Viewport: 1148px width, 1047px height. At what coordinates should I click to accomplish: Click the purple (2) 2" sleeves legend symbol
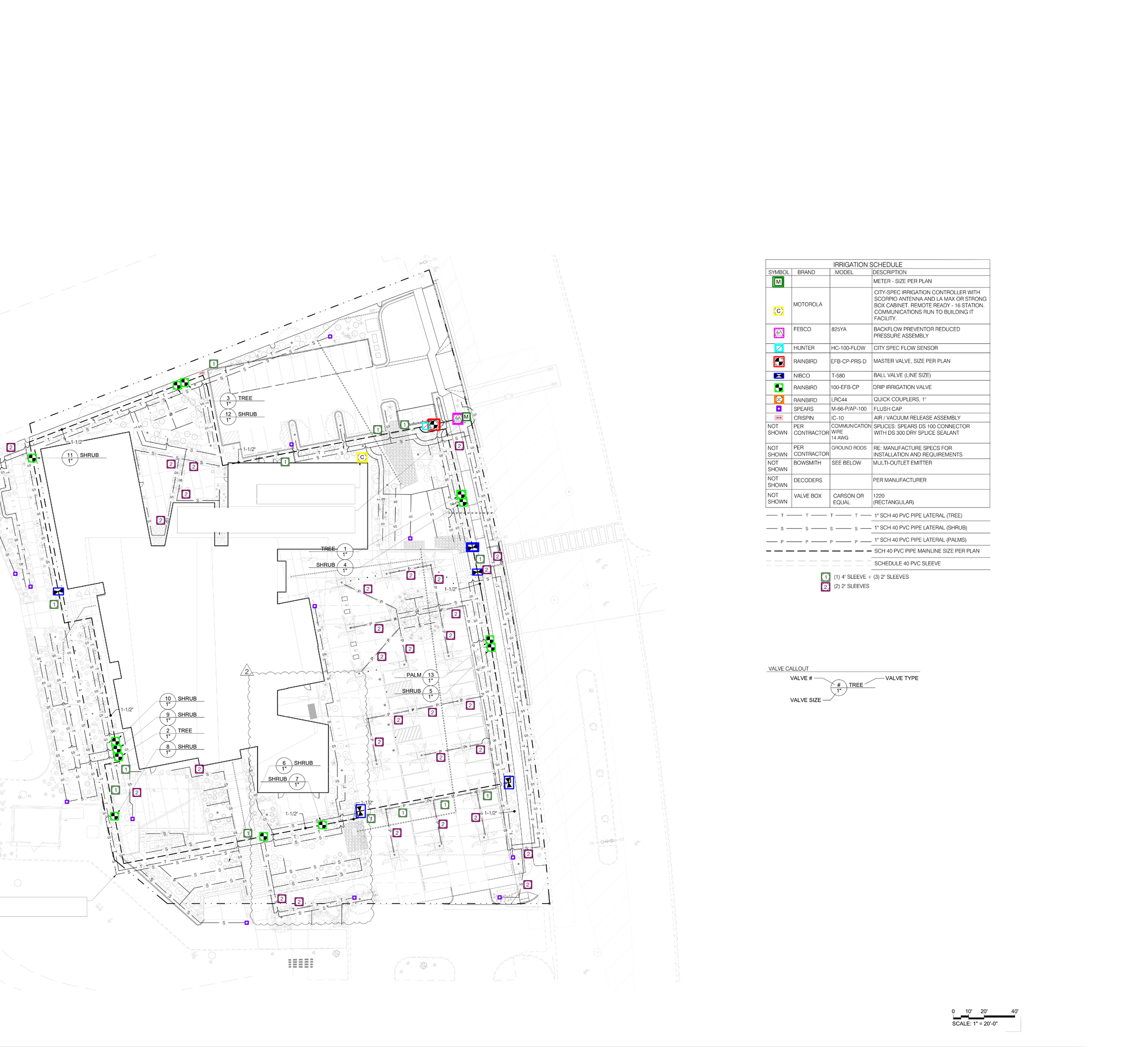pos(825,587)
